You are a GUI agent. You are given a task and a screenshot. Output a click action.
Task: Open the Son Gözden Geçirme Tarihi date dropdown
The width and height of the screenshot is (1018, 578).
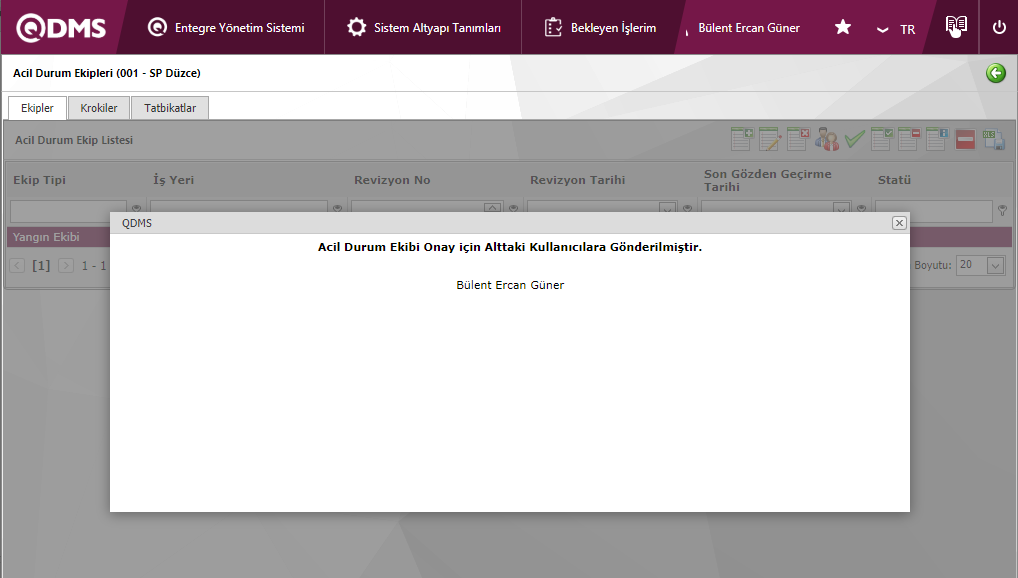(842, 210)
